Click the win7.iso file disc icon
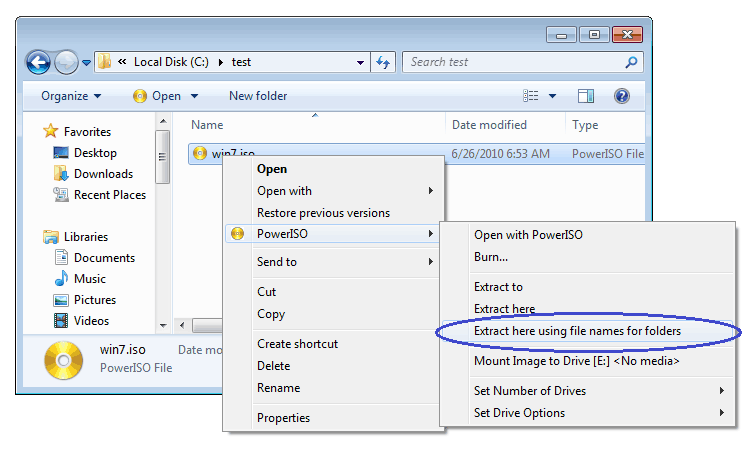This screenshot has width=750, height=450. [200, 154]
